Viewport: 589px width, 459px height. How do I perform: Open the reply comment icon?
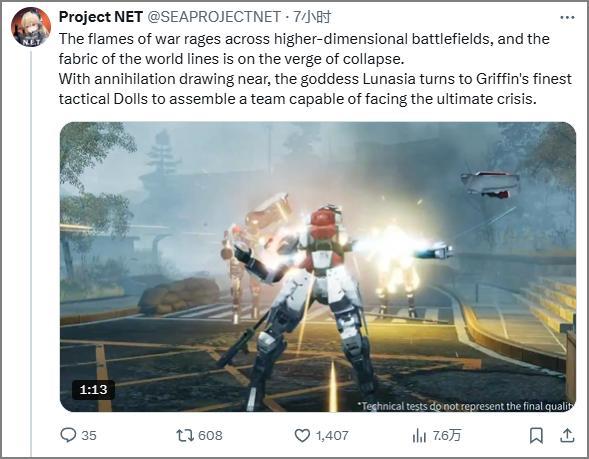68,435
